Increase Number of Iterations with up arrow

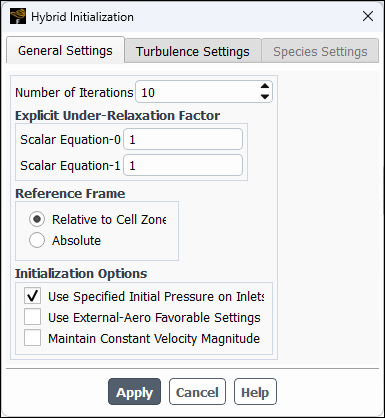pos(265,86)
